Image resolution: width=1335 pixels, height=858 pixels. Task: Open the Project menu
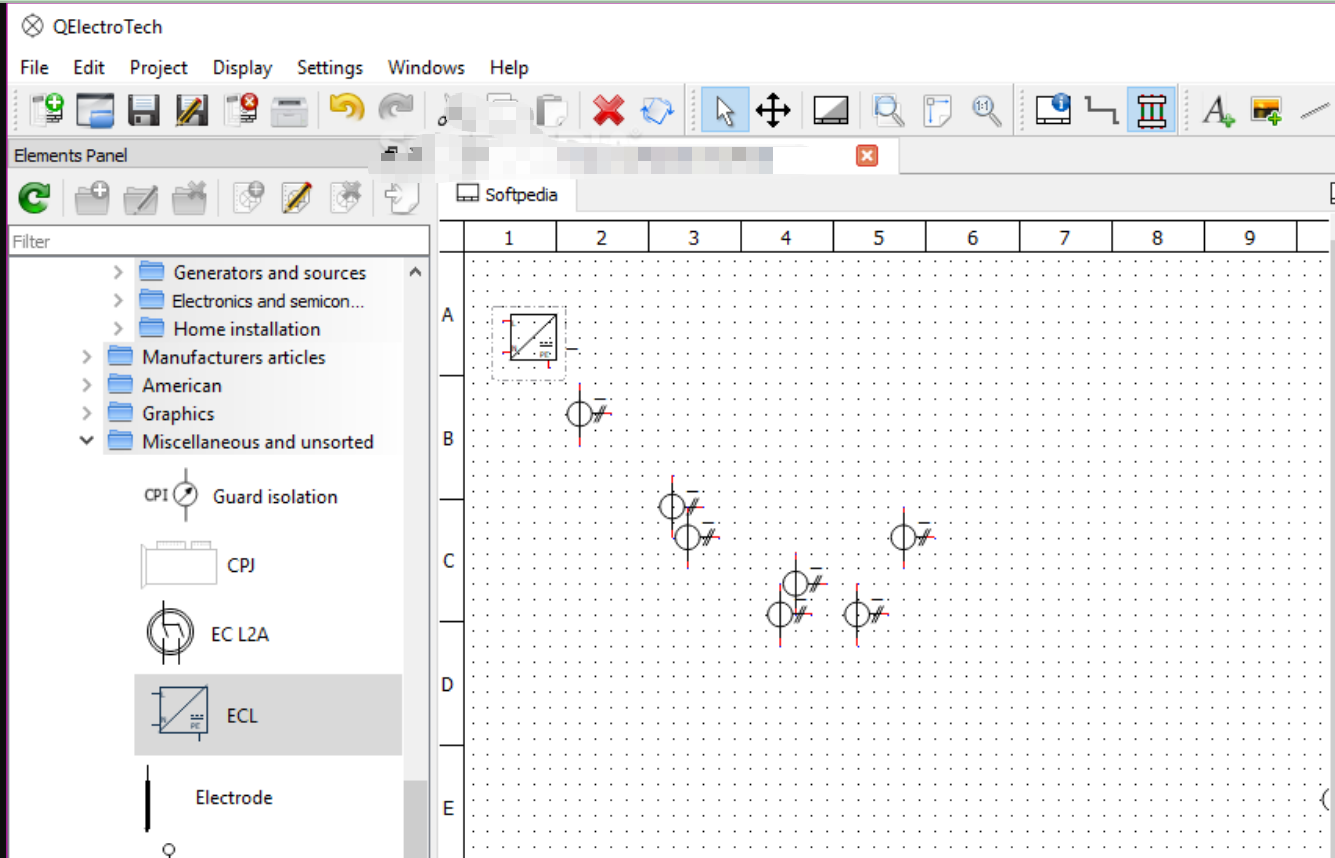click(x=158, y=67)
